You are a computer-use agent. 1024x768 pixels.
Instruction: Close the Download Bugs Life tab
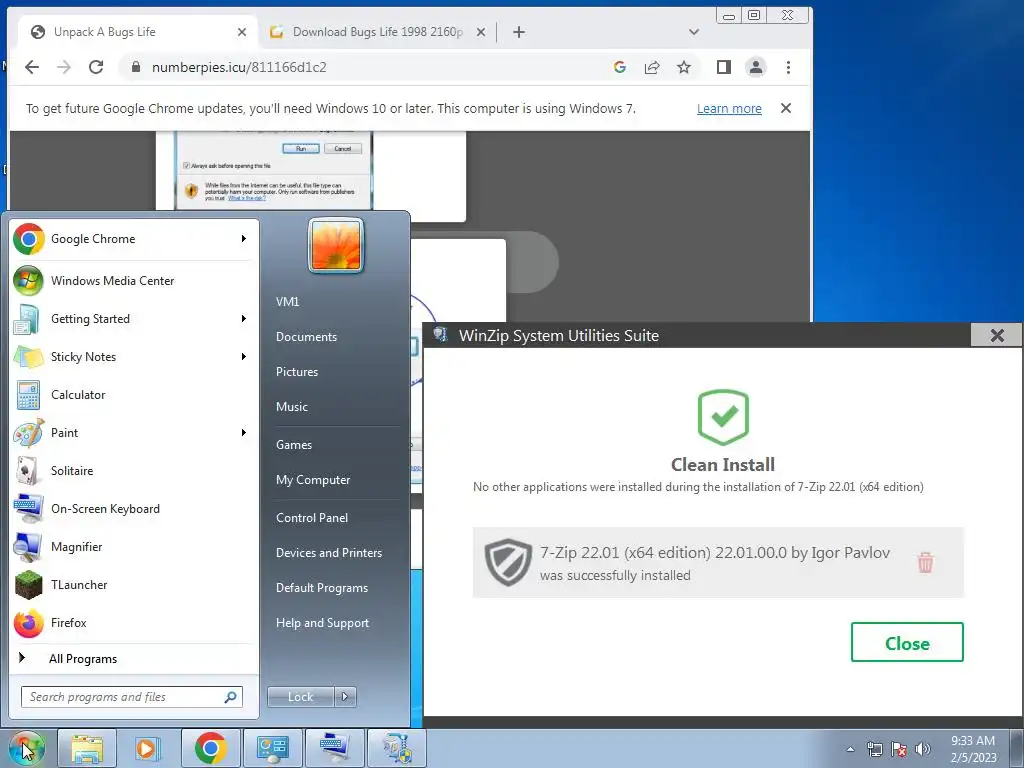481,32
